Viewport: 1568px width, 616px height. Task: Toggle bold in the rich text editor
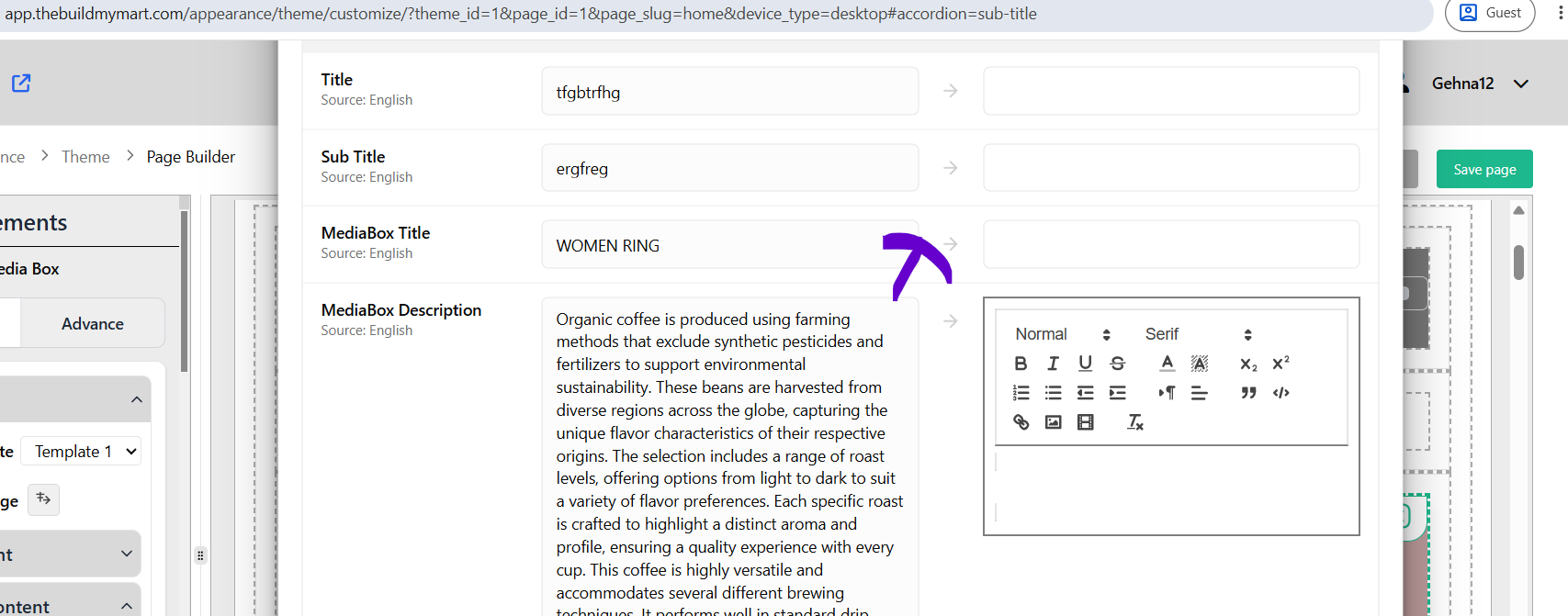click(x=1021, y=364)
